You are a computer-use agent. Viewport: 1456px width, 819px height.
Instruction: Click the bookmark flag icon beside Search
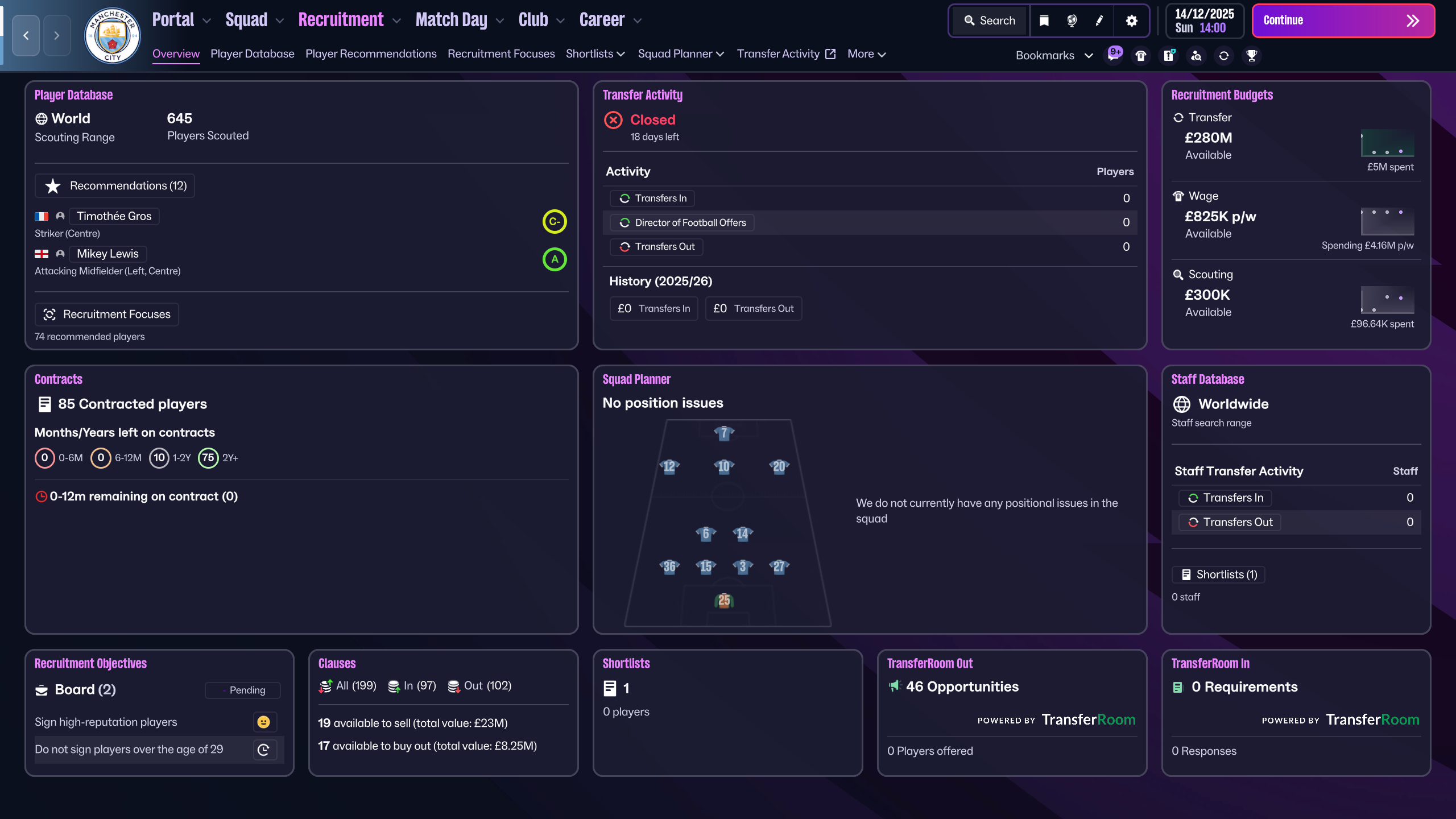(x=1044, y=20)
